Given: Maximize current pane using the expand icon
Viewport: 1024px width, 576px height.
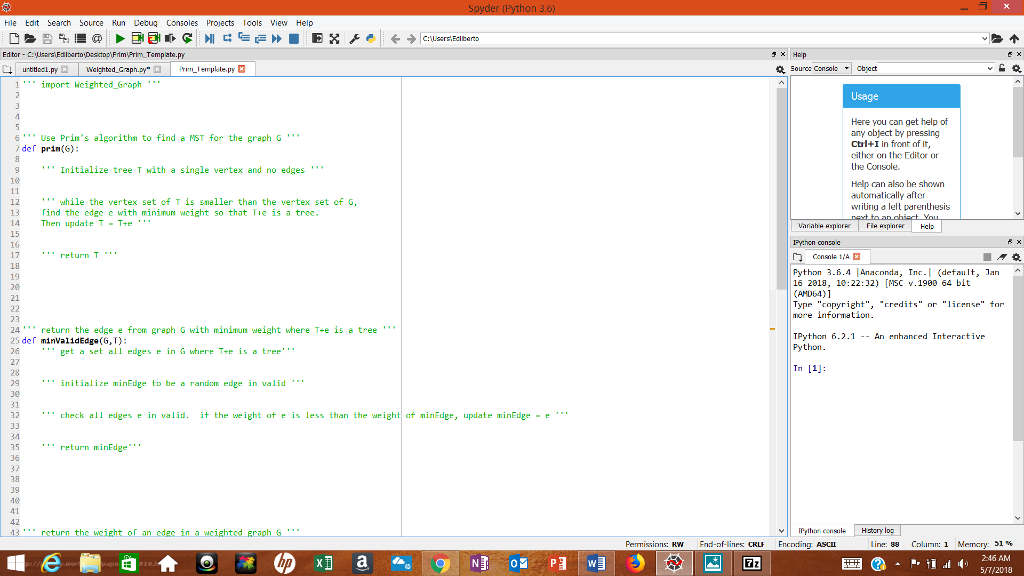Looking at the screenshot, I should (x=335, y=38).
